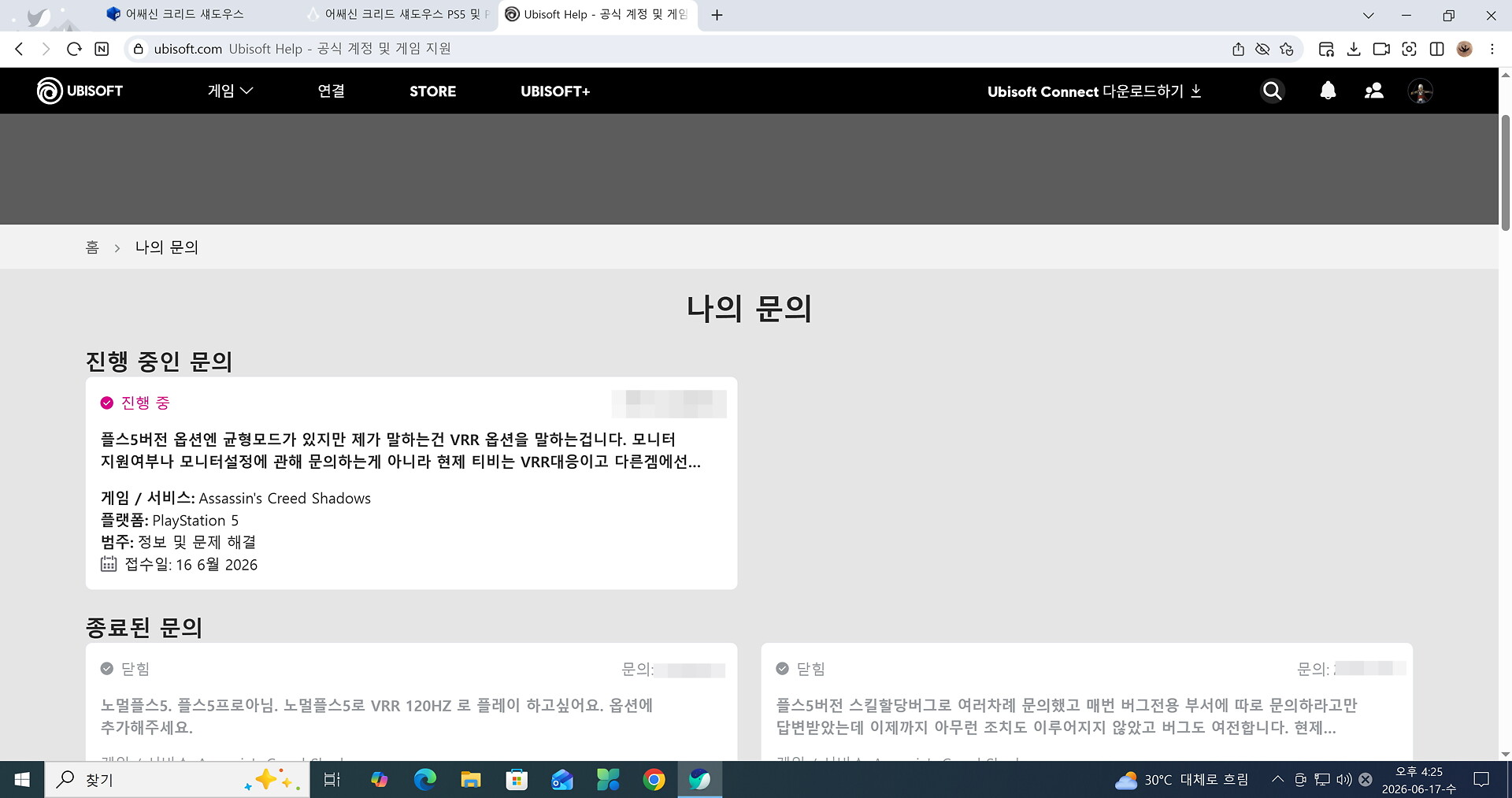Launch Microsoft Edge from the taskbar
This screenshot has width=1512, height=798.
(425, 780)
